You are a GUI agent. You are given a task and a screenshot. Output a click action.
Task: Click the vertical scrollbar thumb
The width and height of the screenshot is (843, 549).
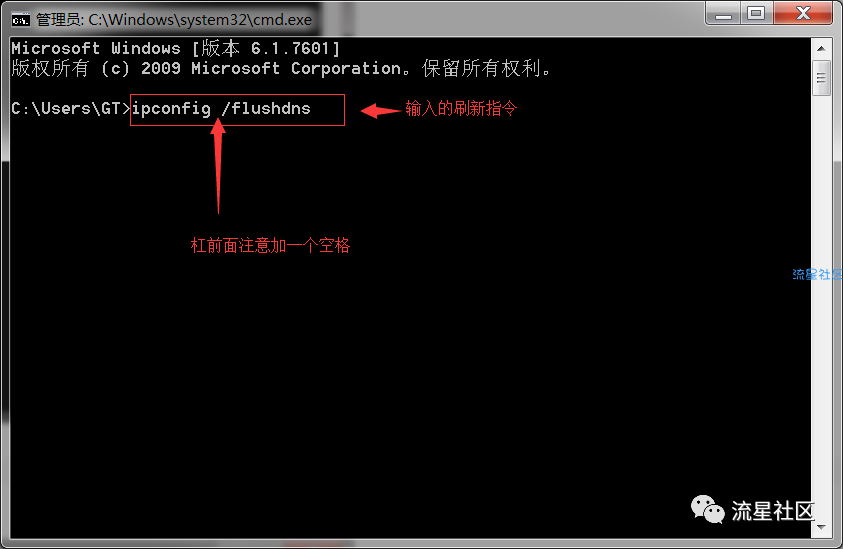(821, 78)
